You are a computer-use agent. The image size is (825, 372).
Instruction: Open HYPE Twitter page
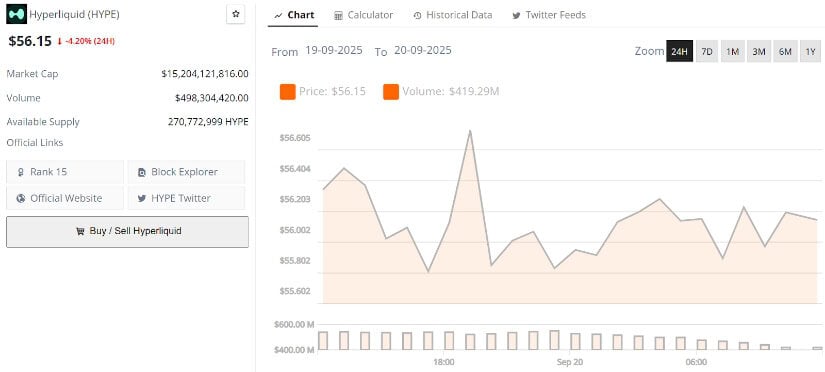click(x=186, y=198)
